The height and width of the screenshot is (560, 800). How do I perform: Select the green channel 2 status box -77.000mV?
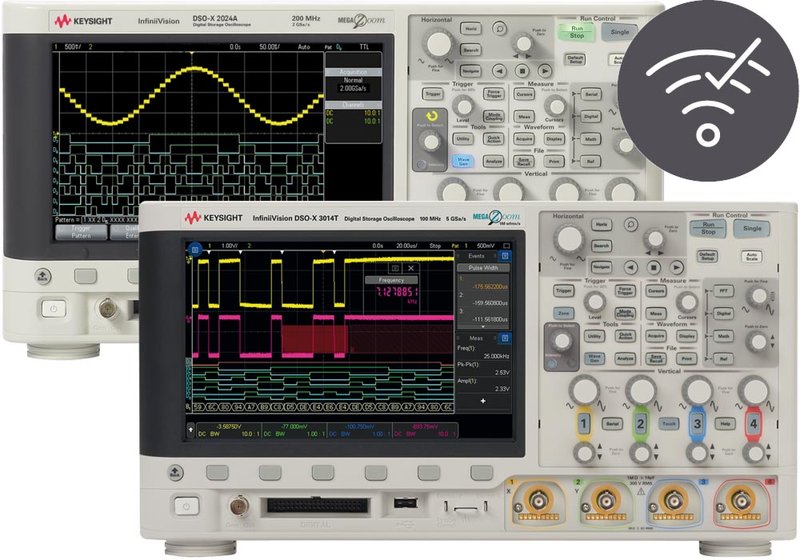coord(294,430)
